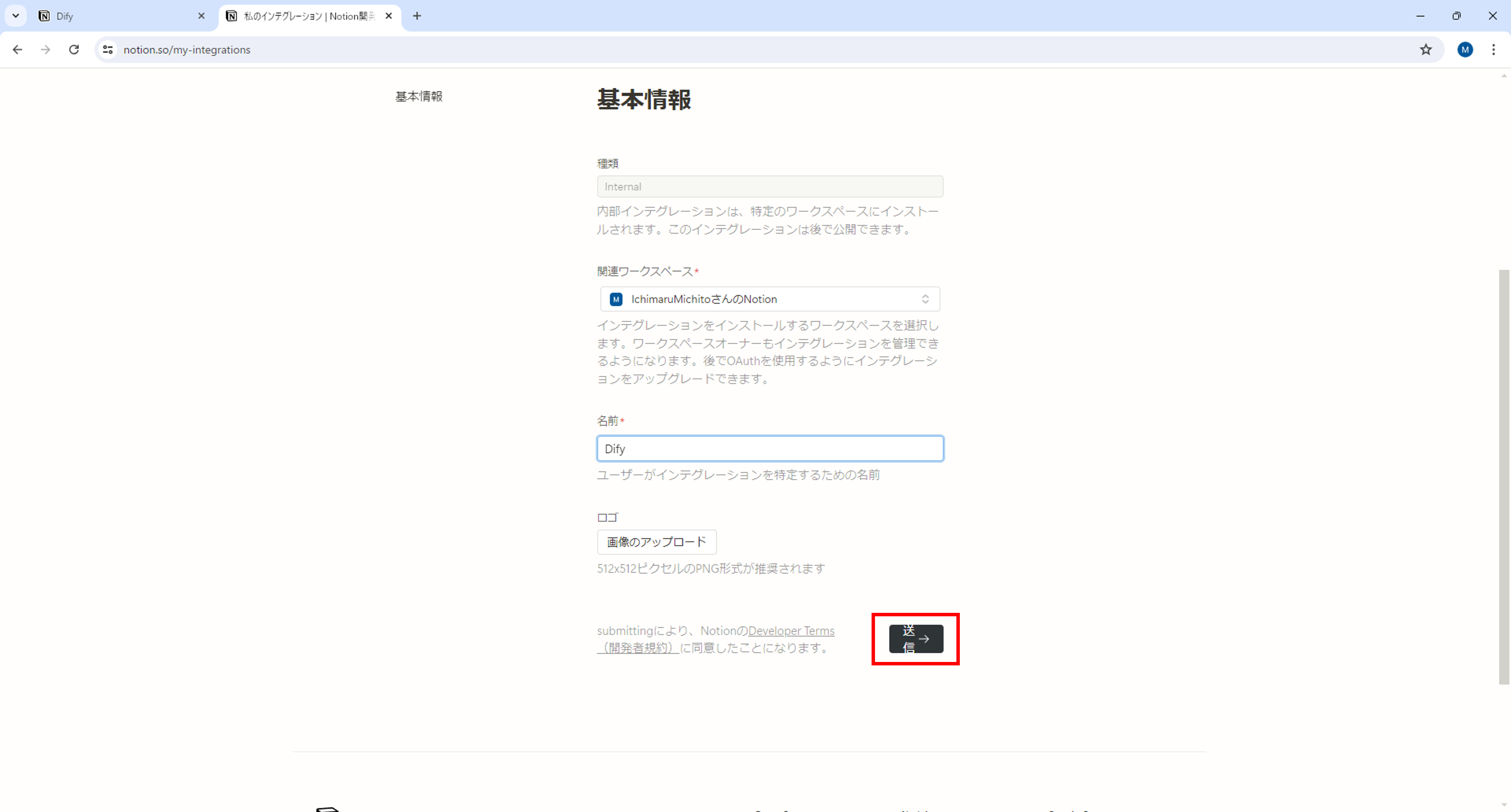Close the Dify tab
The image size is (1511, 812).
point(201,16)
